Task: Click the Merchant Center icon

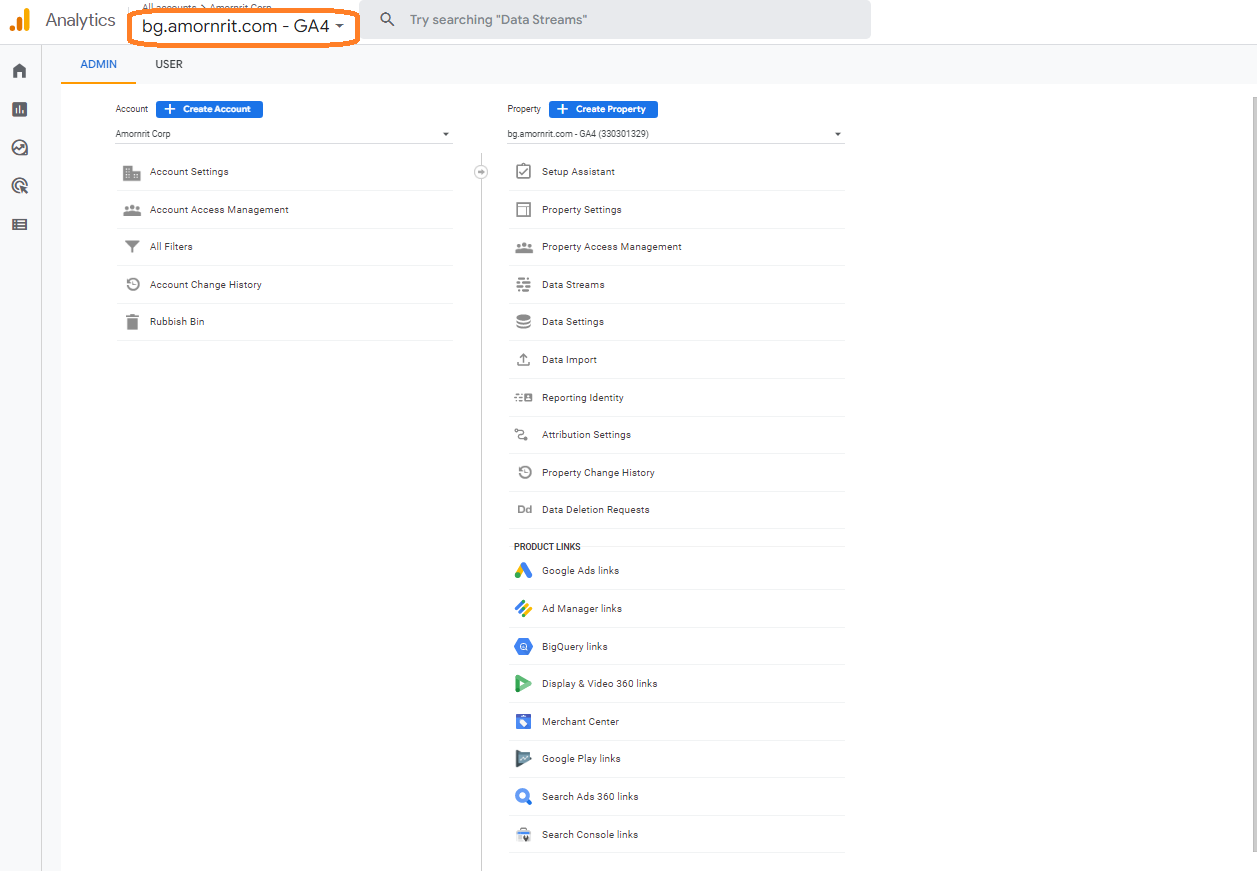Action: (x=523, y=722)
